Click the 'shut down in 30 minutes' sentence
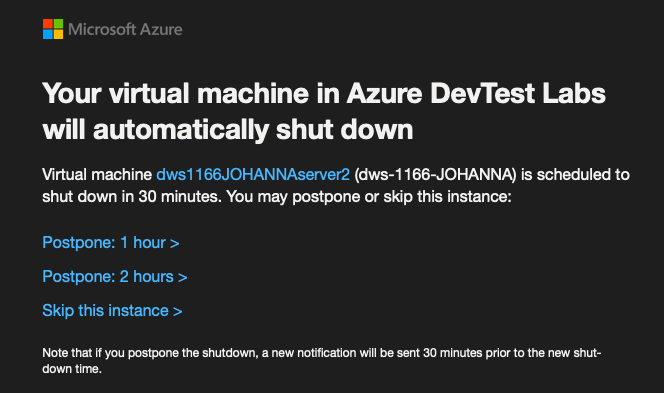664x393 pixels. point(277,196)
